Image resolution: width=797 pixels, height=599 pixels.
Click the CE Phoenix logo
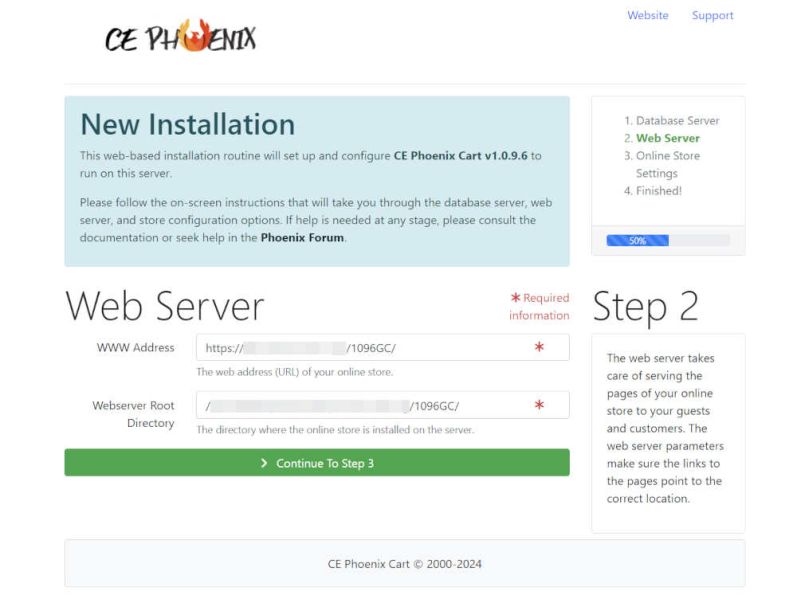[x=180, y=36]
